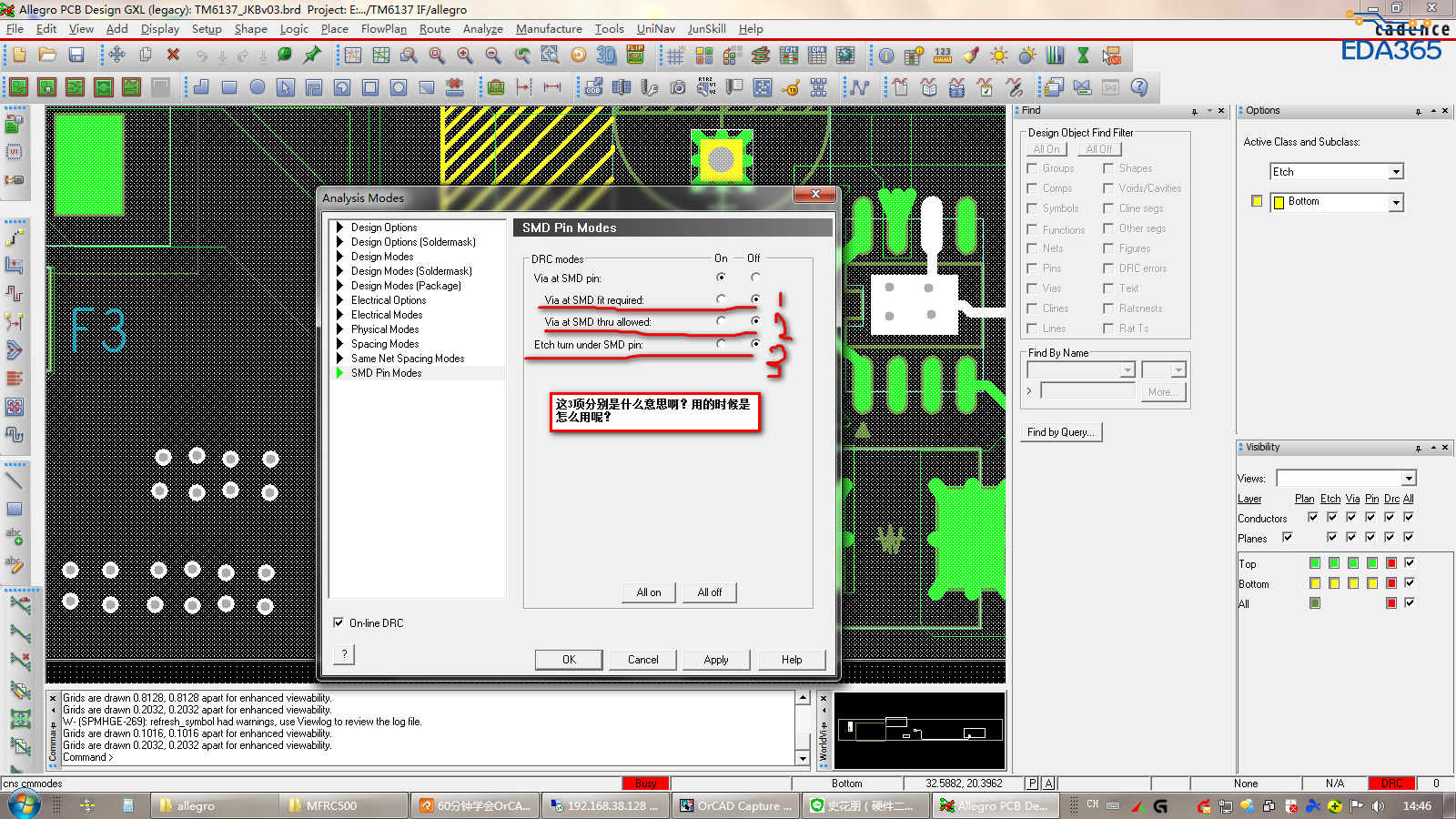Open the Manufacture menu
The height and width of the screenshot is (819, 1456).
click(x=549, y=29)
